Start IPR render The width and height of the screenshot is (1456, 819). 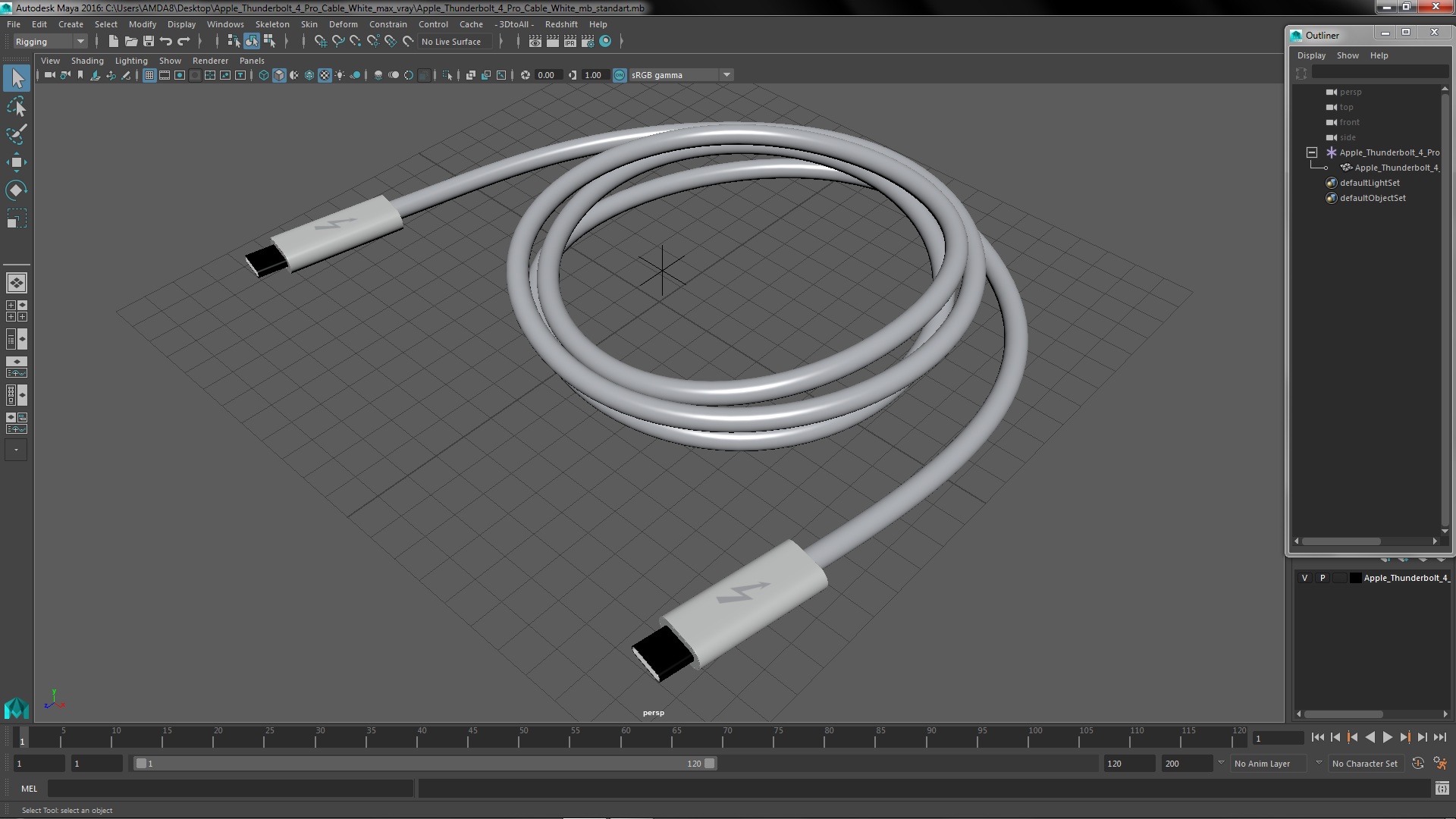(x=570, y=42)
